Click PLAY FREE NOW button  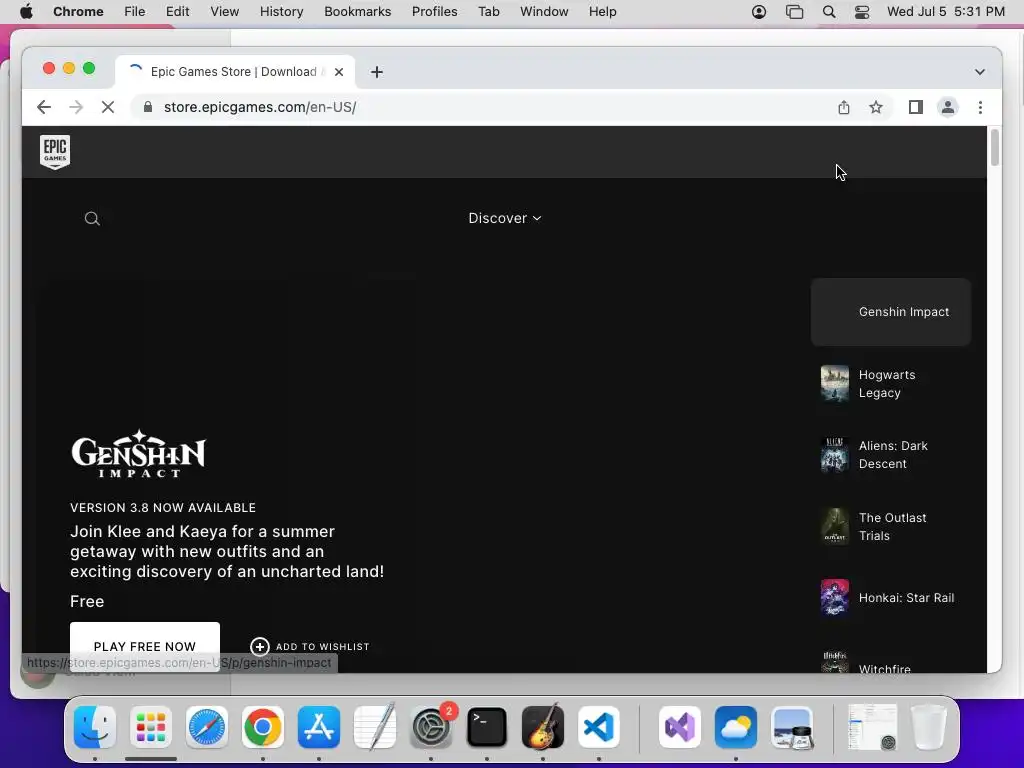coord(145,647)
